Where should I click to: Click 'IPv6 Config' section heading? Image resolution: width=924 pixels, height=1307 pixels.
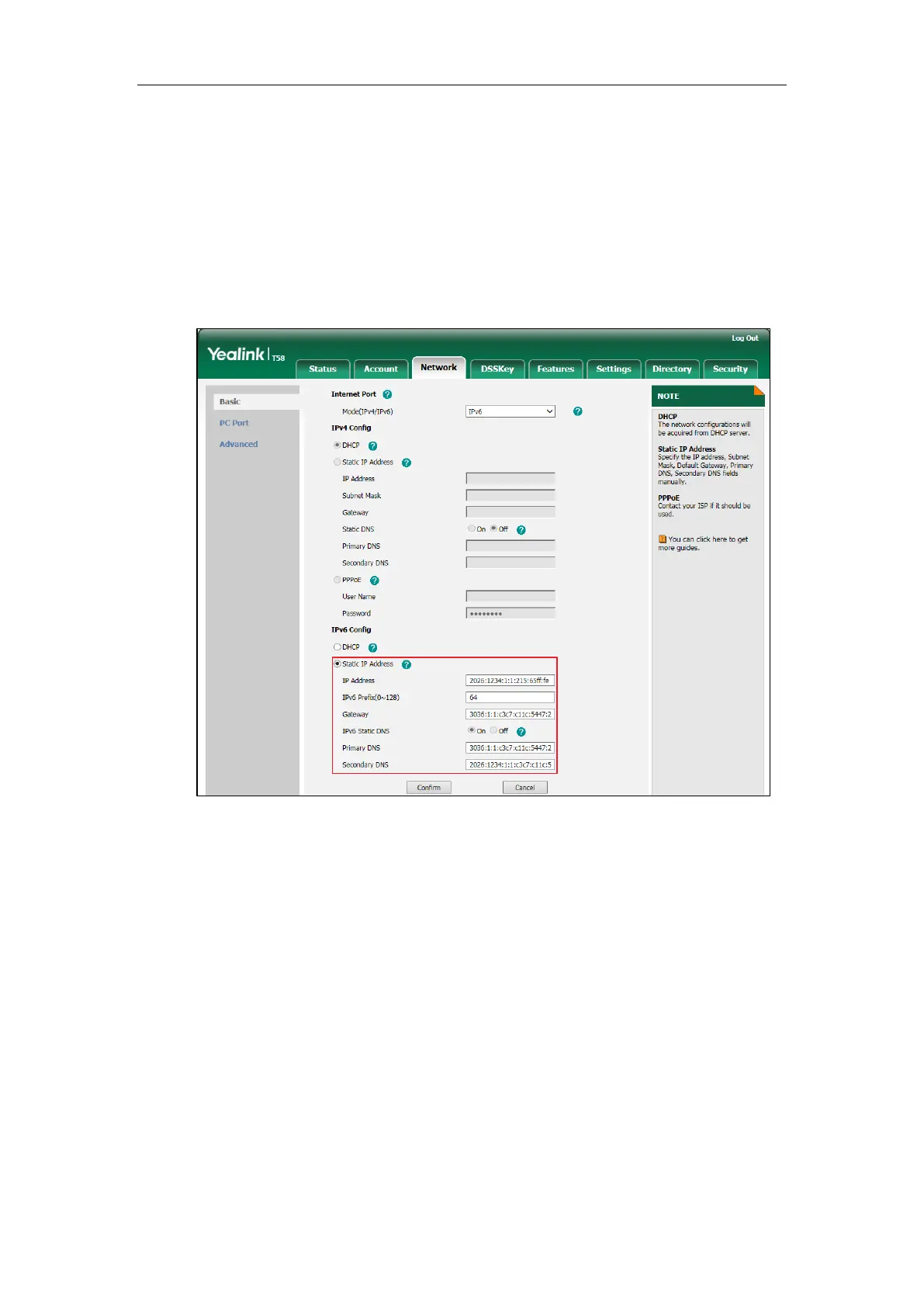click(x=351, y=629)
